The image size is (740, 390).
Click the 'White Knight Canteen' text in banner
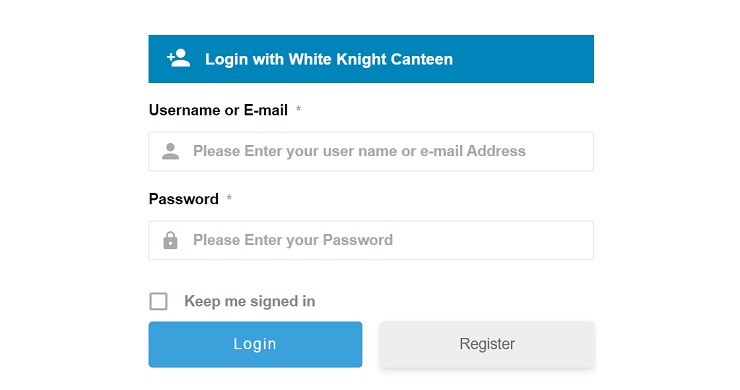pyautogui.click(x=370, y=59)
